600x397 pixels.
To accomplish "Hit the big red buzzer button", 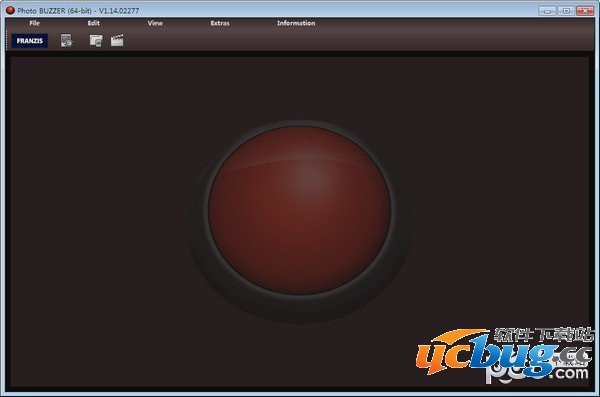I will point(300,210).
